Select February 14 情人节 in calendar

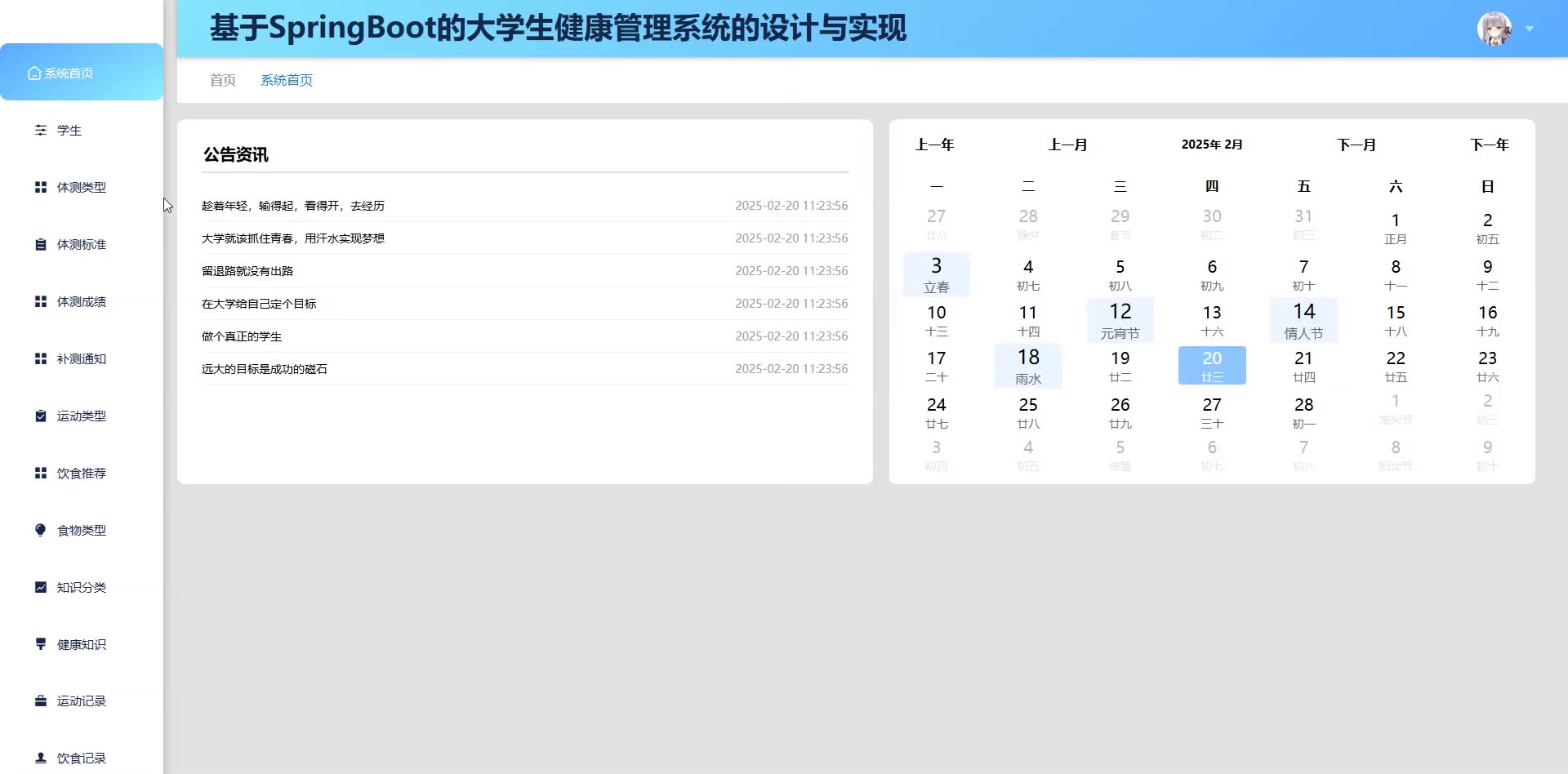(x=1304, y=320)
